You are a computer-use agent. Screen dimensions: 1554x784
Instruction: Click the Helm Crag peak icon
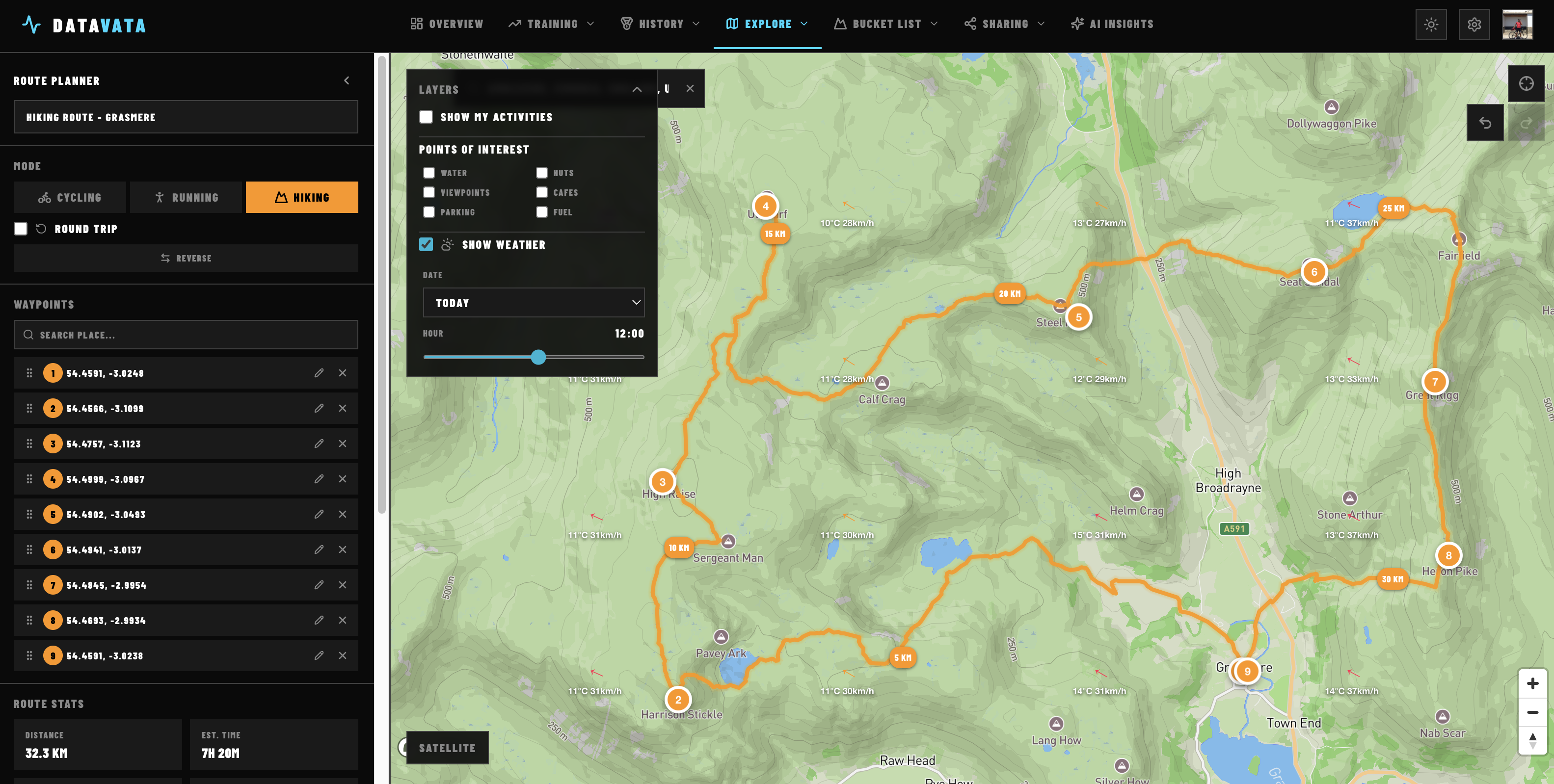click(1137, 495)
